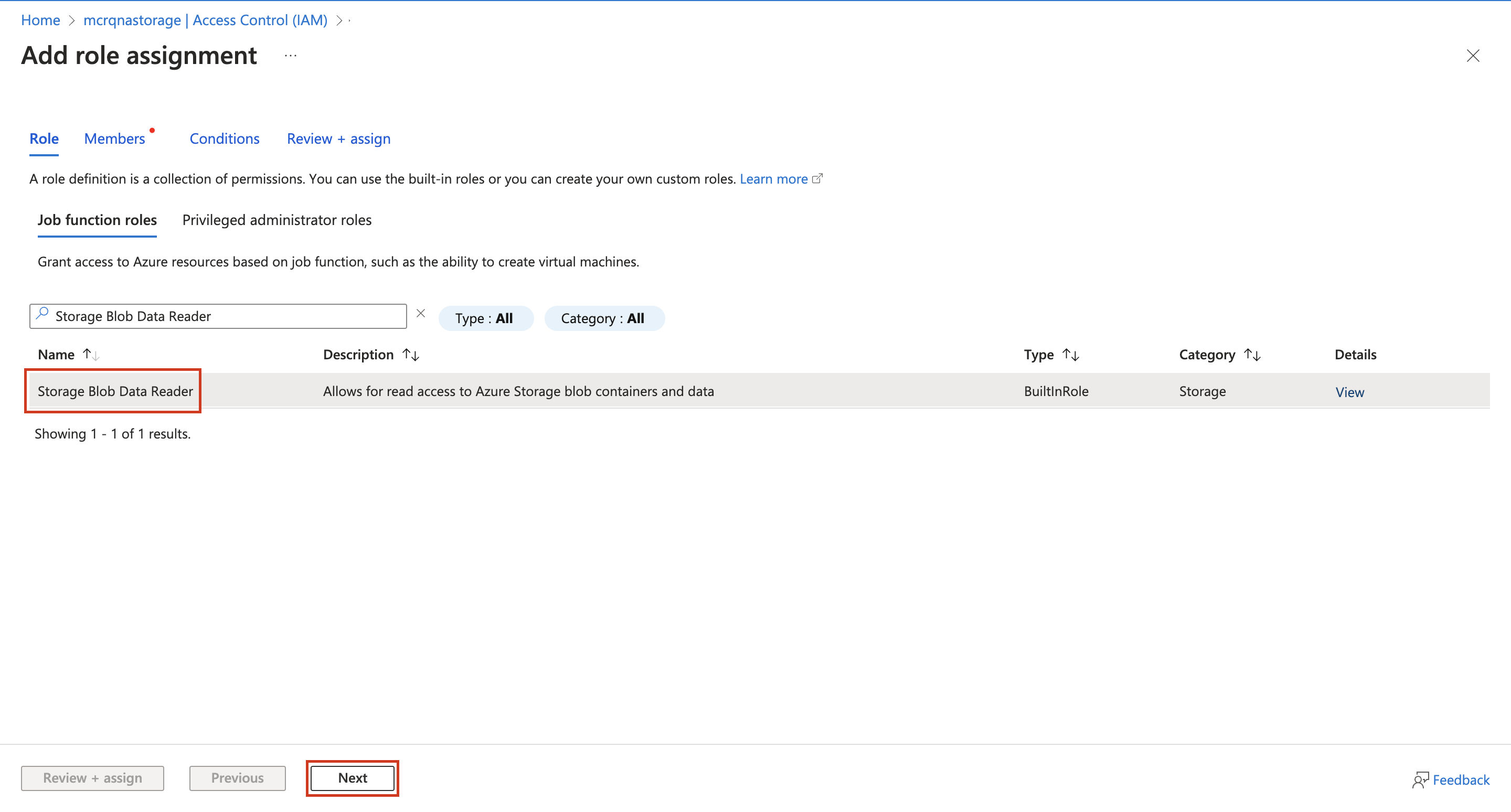Open the Type : All filter
Image resolution: width=1511 pixels, height=812 pixels.
(486, 318)
